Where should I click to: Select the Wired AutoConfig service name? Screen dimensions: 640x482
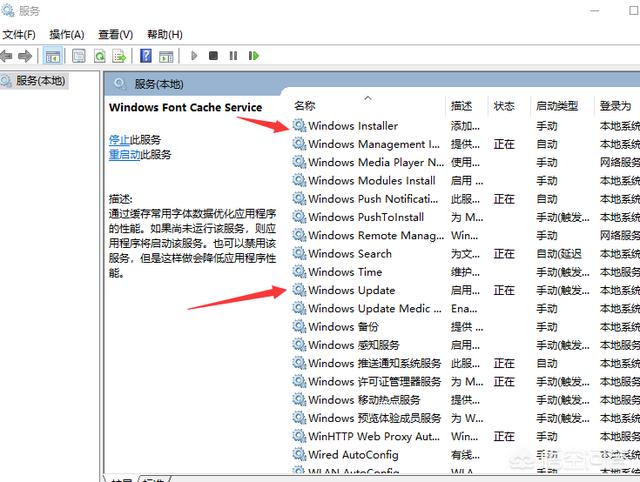353,455
